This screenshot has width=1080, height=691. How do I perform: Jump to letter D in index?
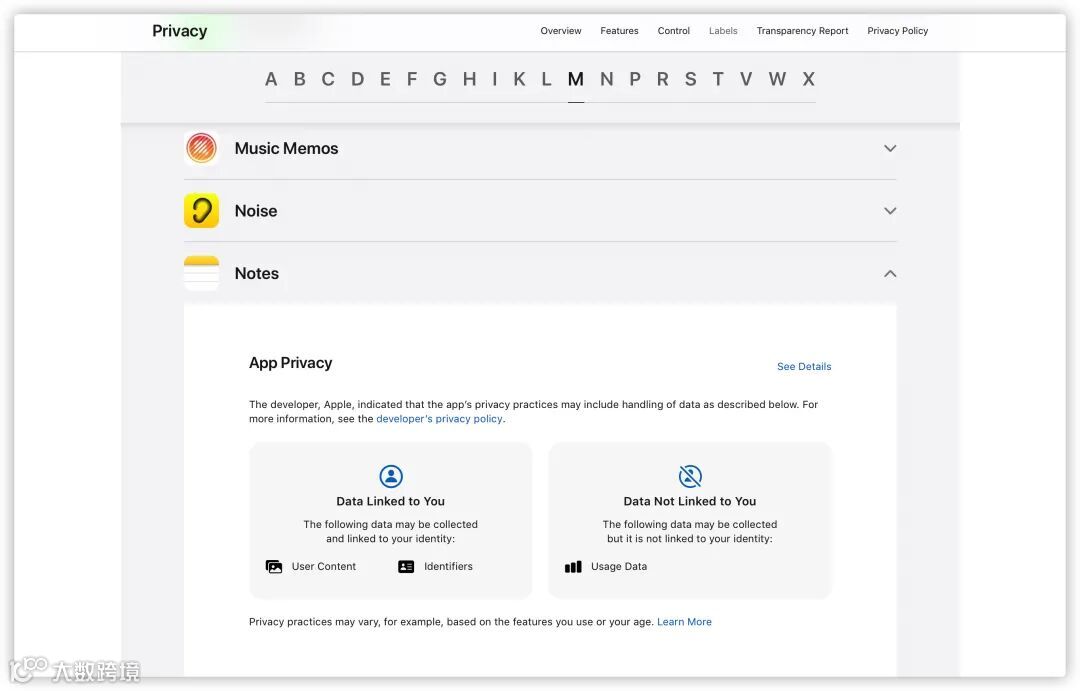[357, 79]
